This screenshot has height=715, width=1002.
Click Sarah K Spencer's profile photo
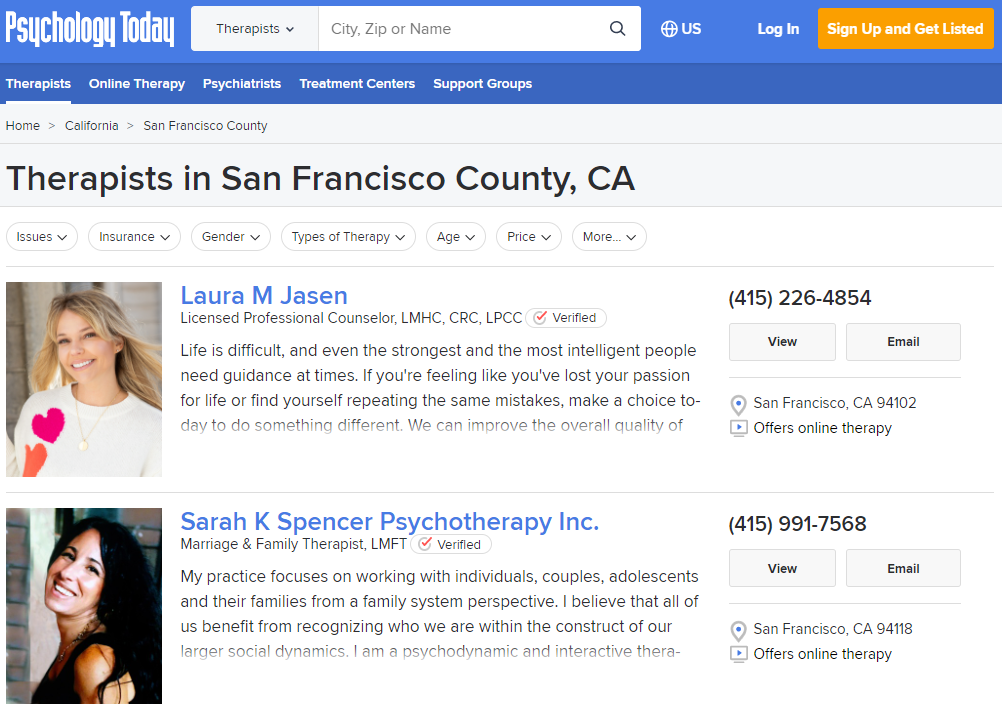pos(84,606)
